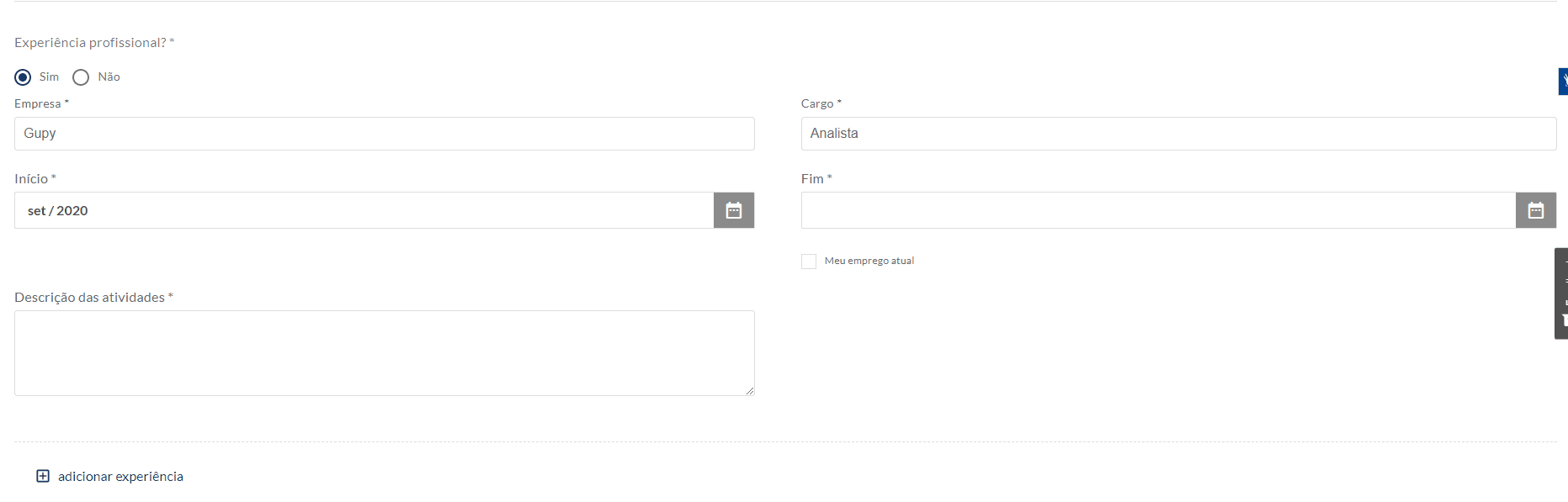Image resolution: width=1568 pixels, height=502 pixels.
Task: Click the adicionar experiência link text
Action: [120, 476]
